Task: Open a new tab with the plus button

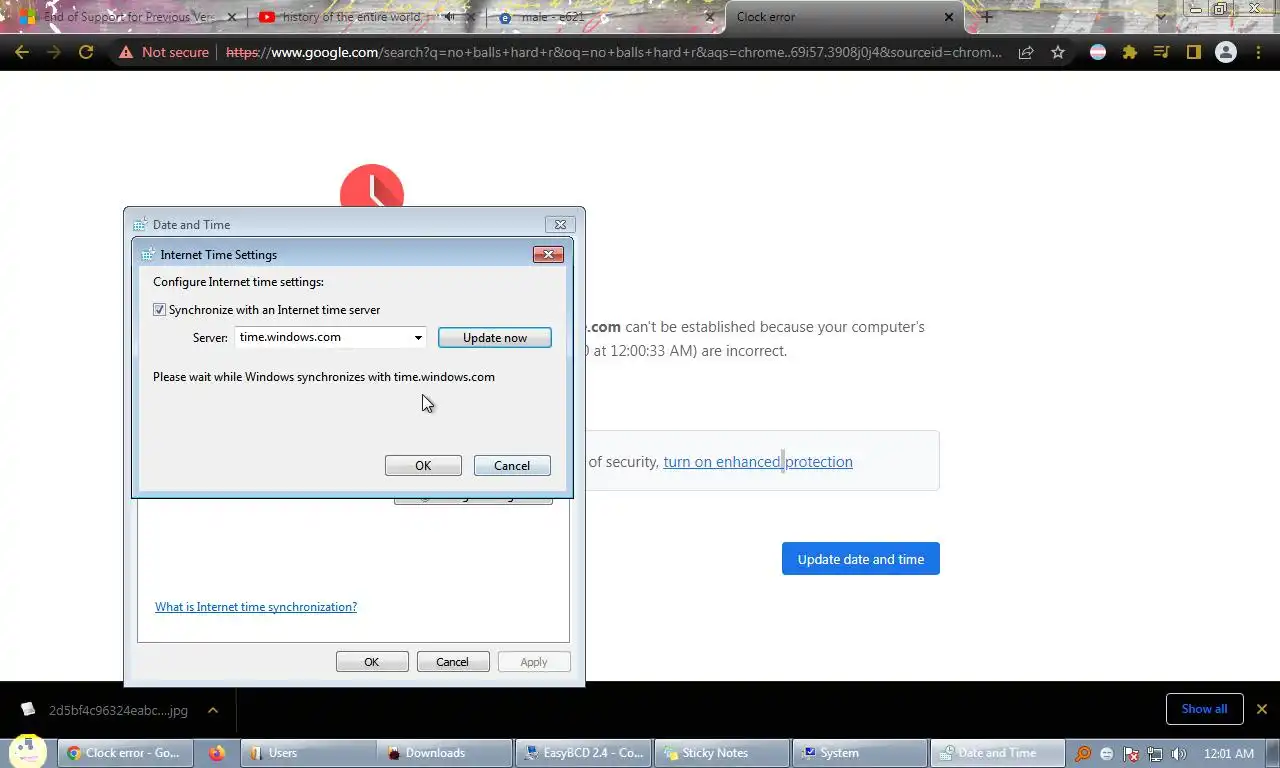Action: (987, 17)
